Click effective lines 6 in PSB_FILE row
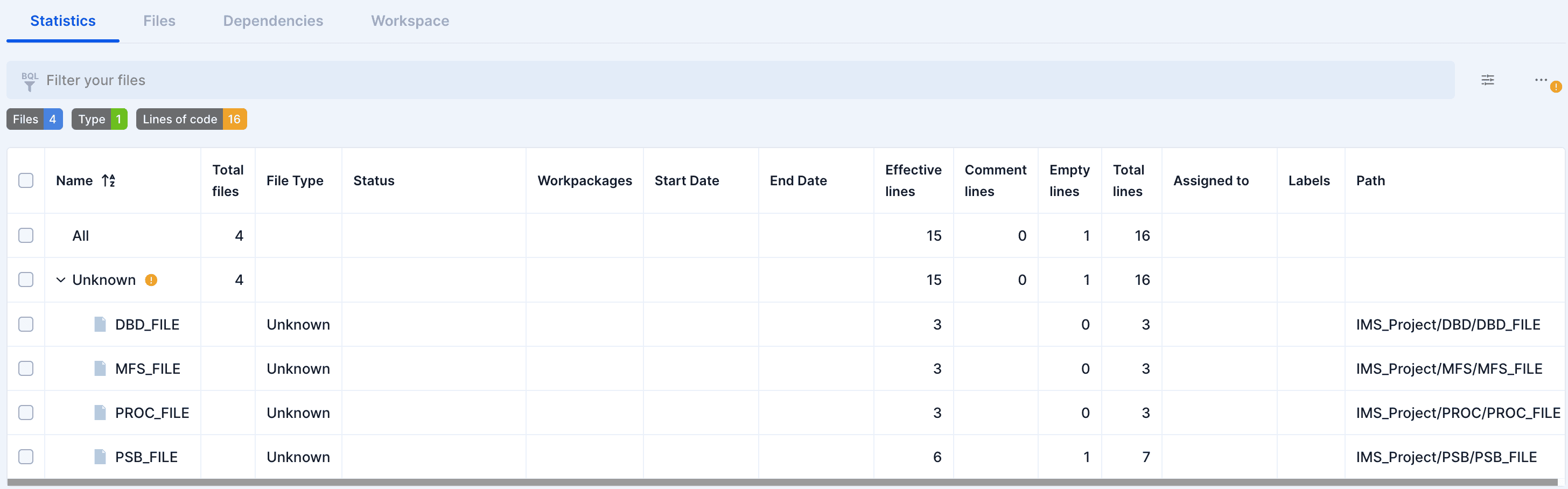The width and height of the screenshot is (1568, 489). point(937,457)
